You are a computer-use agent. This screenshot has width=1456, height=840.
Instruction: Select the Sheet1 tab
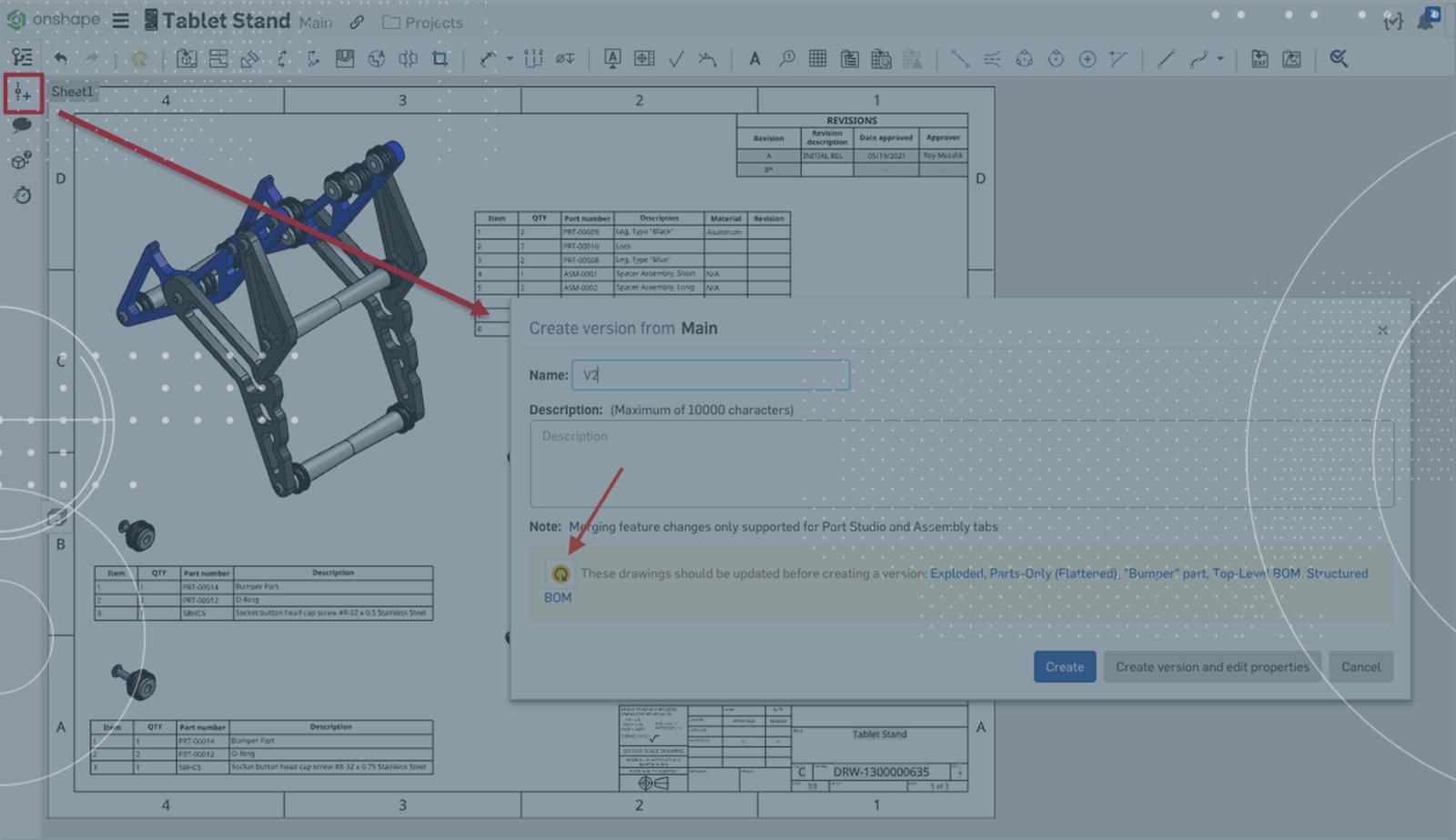(x=72, y=91)
